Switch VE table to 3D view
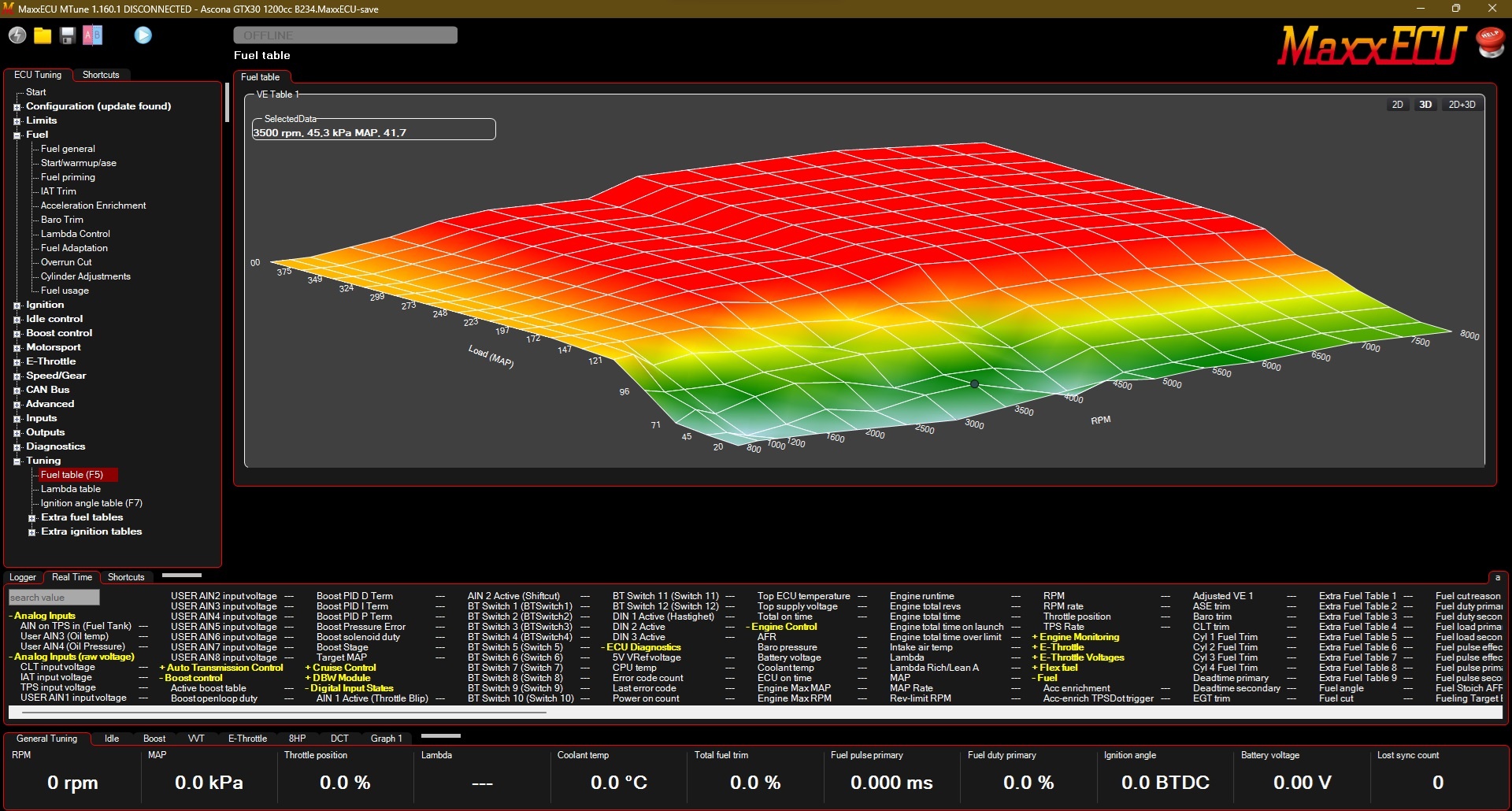The height and width of the screenshot is (811, 1512). point(1425,105)
